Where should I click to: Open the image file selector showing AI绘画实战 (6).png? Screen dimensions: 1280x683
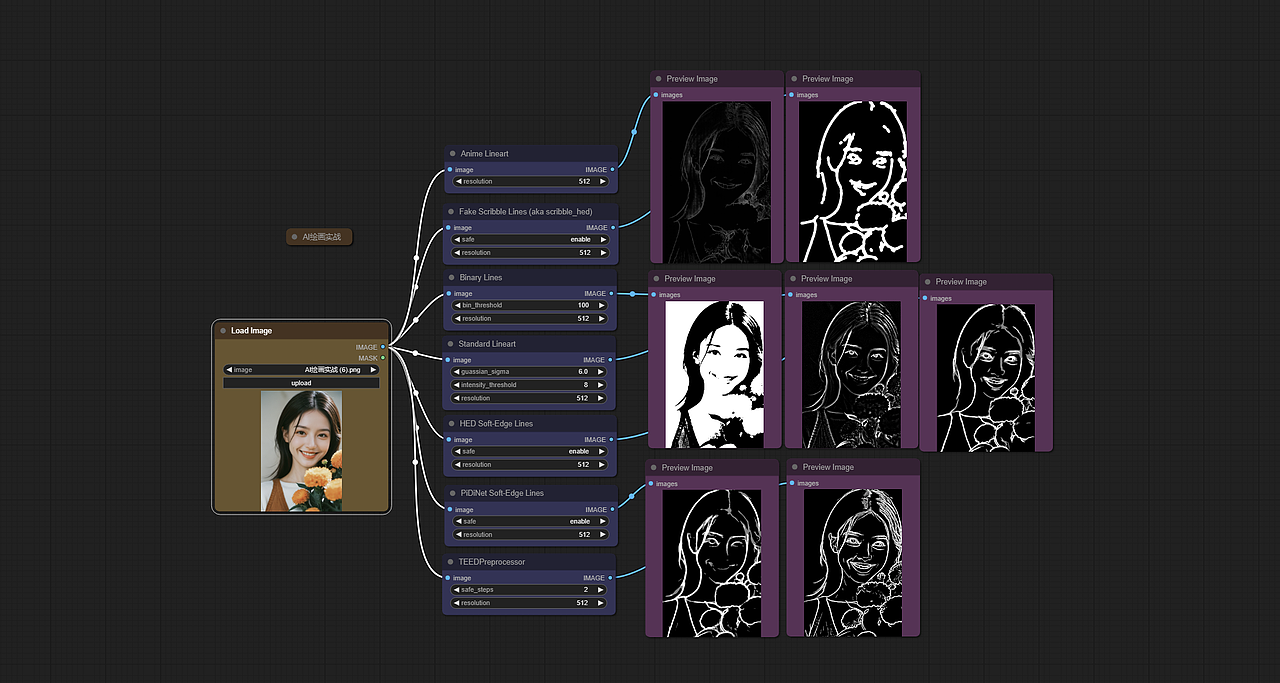pos(301,370)
